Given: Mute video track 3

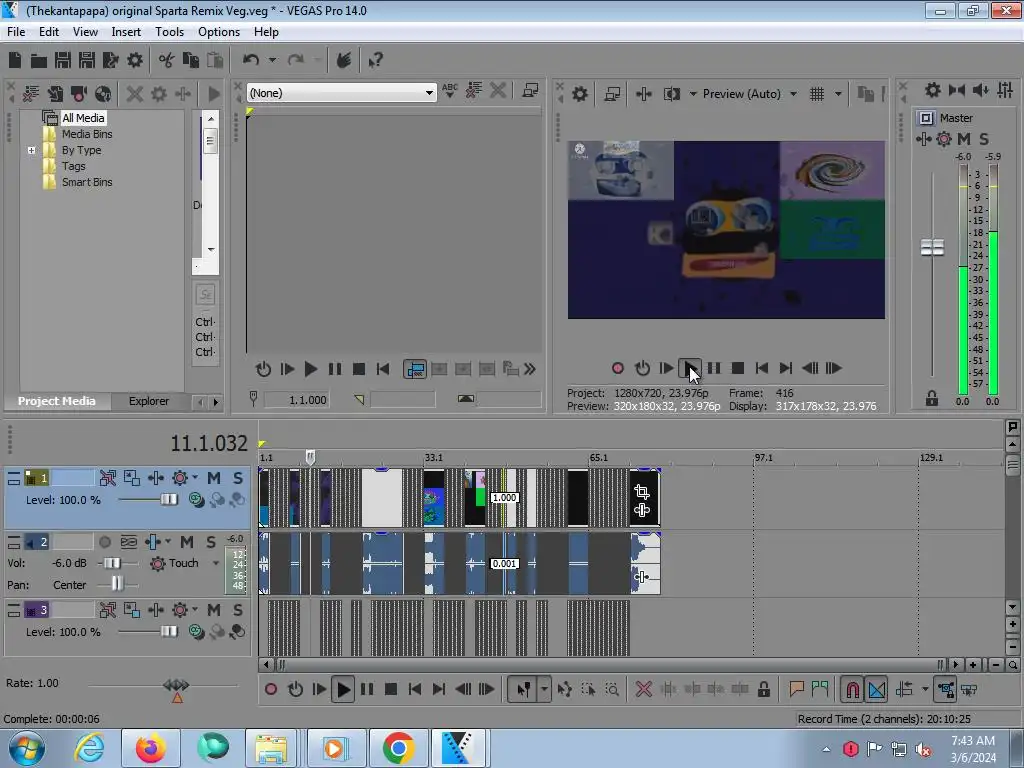Looking at the screenshot, I should pos(214,610).
